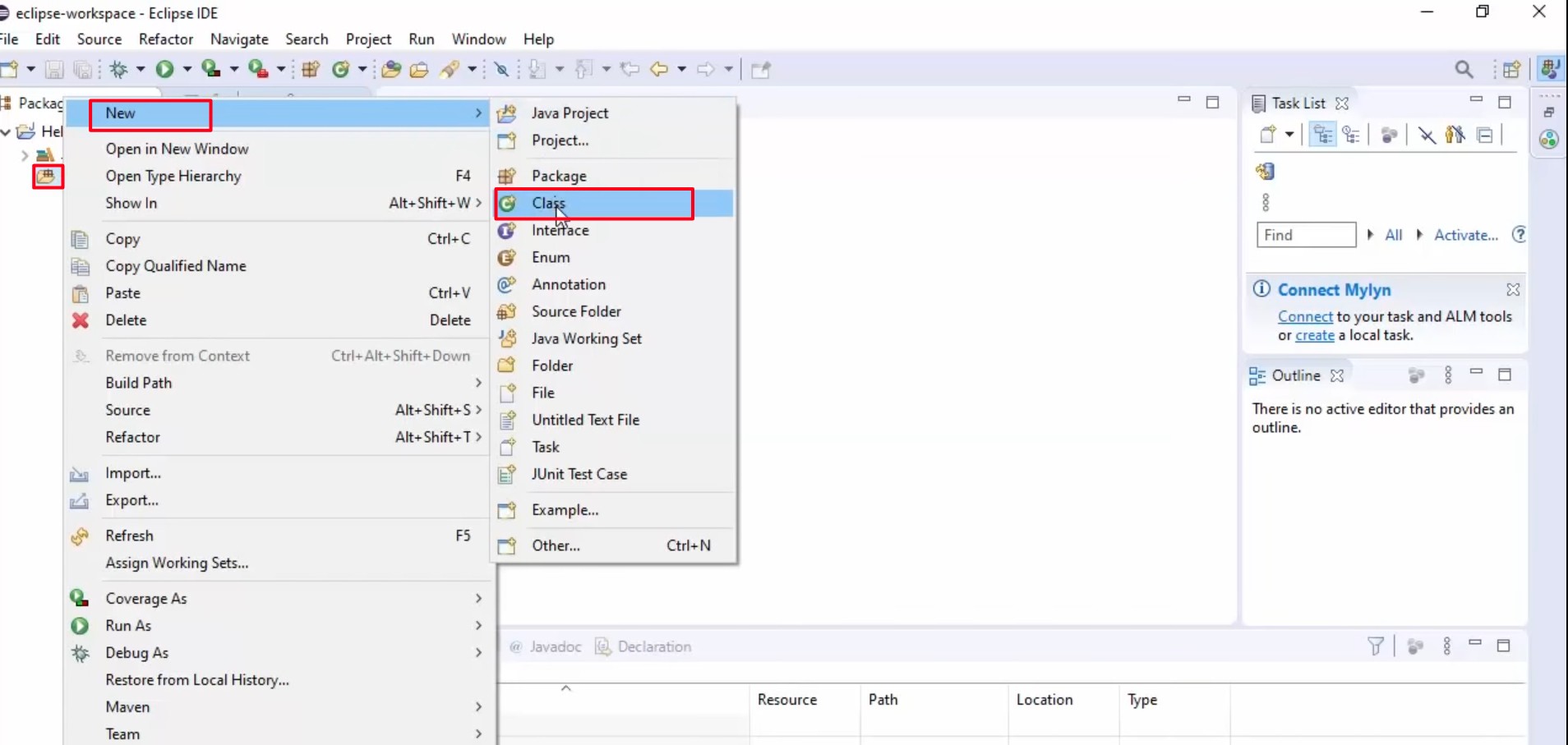This screenshot has width=1568, height=745.
Task: Collapse the Hel project tree node
Action: coord(6,131)
